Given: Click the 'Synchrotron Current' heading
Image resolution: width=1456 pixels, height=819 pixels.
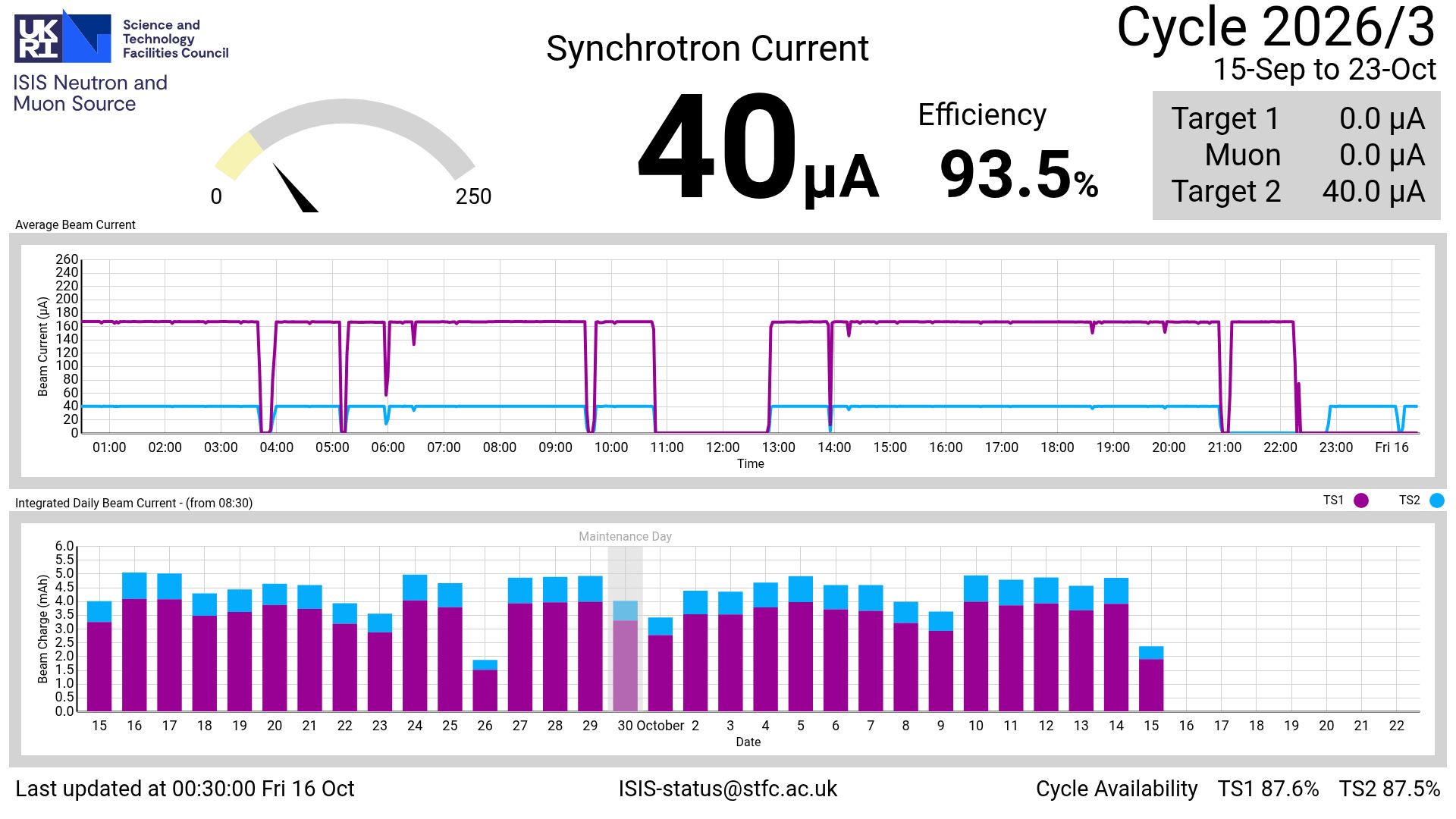Looking at the screenshot, I should [x=707, y=49].
